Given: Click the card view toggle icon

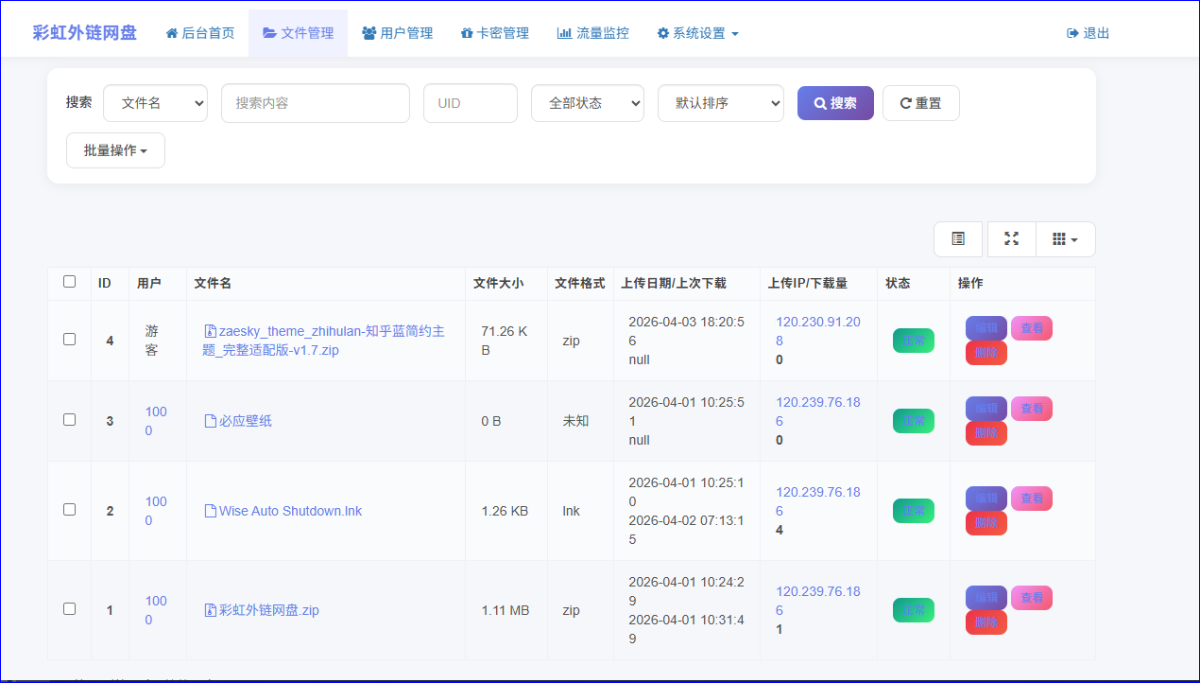Looking at the screenshot, I should click(x=958, y=239).
